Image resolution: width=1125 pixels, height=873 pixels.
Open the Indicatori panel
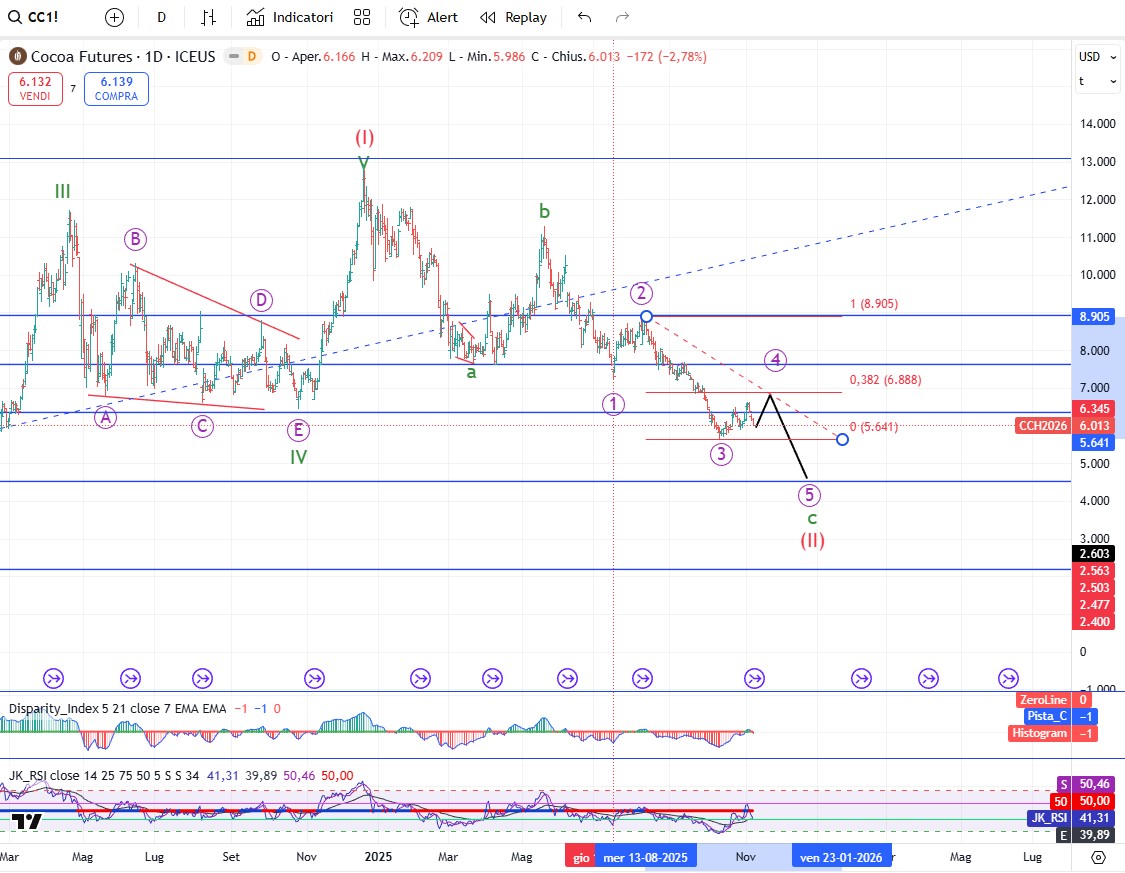point(290,17)
